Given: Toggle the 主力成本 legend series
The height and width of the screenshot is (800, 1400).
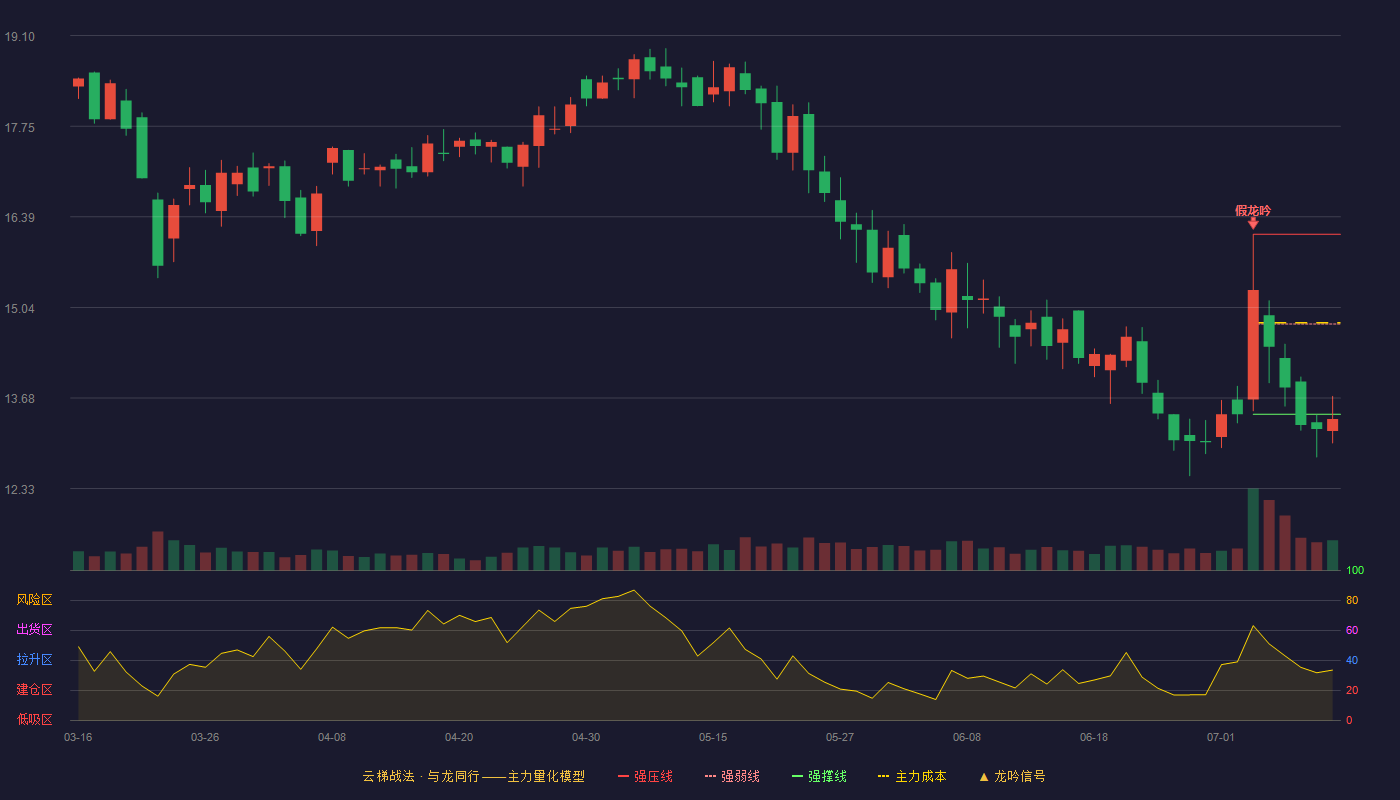Looking at the screenshot, I should pos(912,776).
